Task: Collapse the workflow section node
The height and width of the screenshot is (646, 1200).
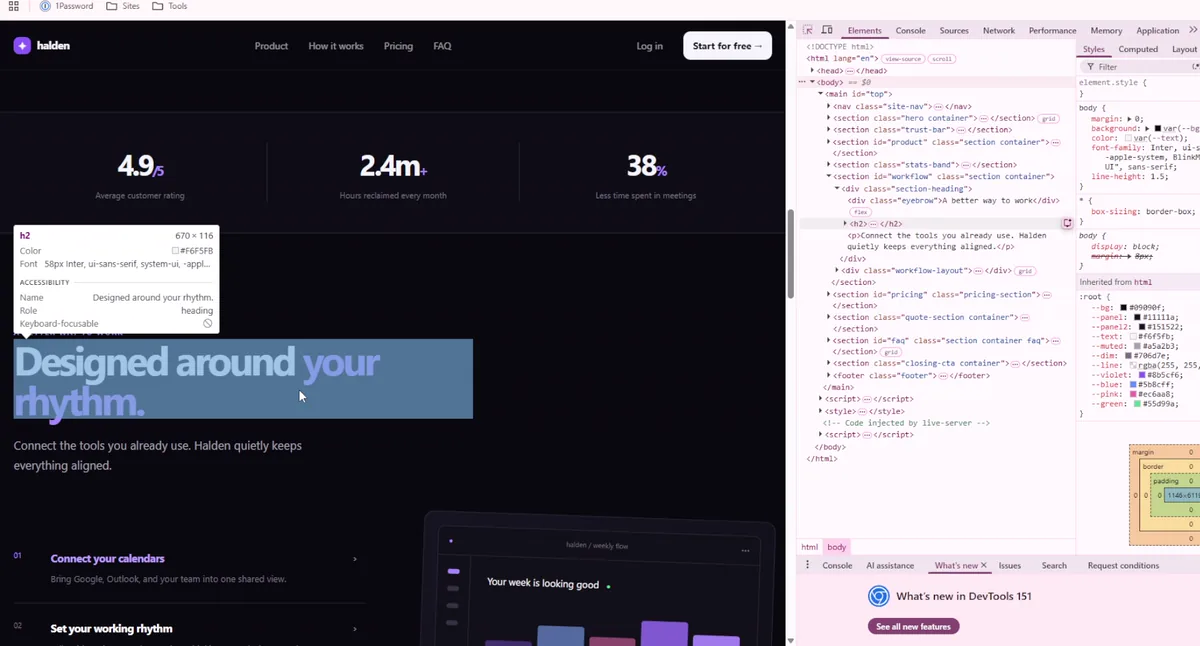Action: (829, 176)
